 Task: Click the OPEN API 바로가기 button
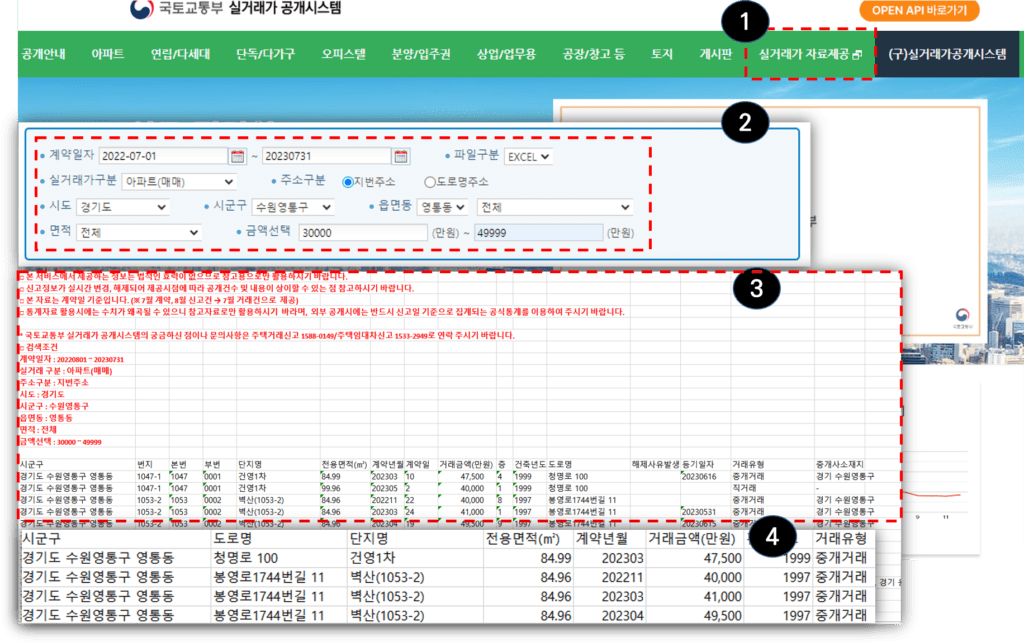tap(918, 11)
